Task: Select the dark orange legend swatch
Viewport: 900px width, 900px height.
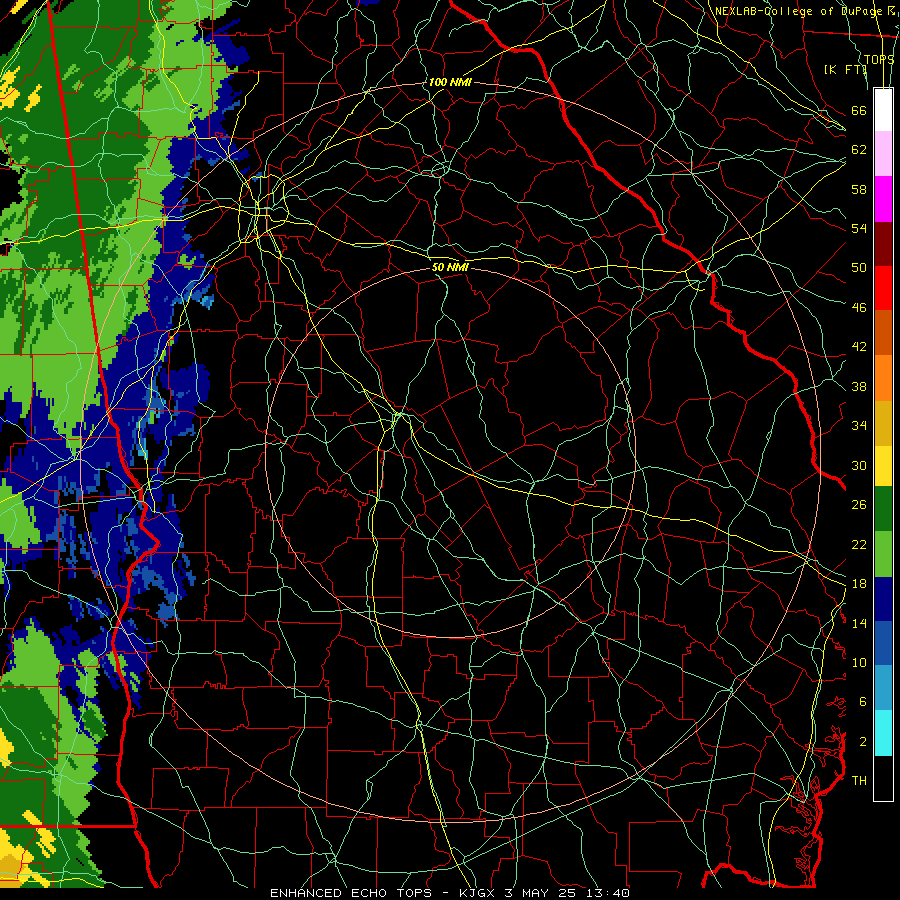Action: coord(883,332)
